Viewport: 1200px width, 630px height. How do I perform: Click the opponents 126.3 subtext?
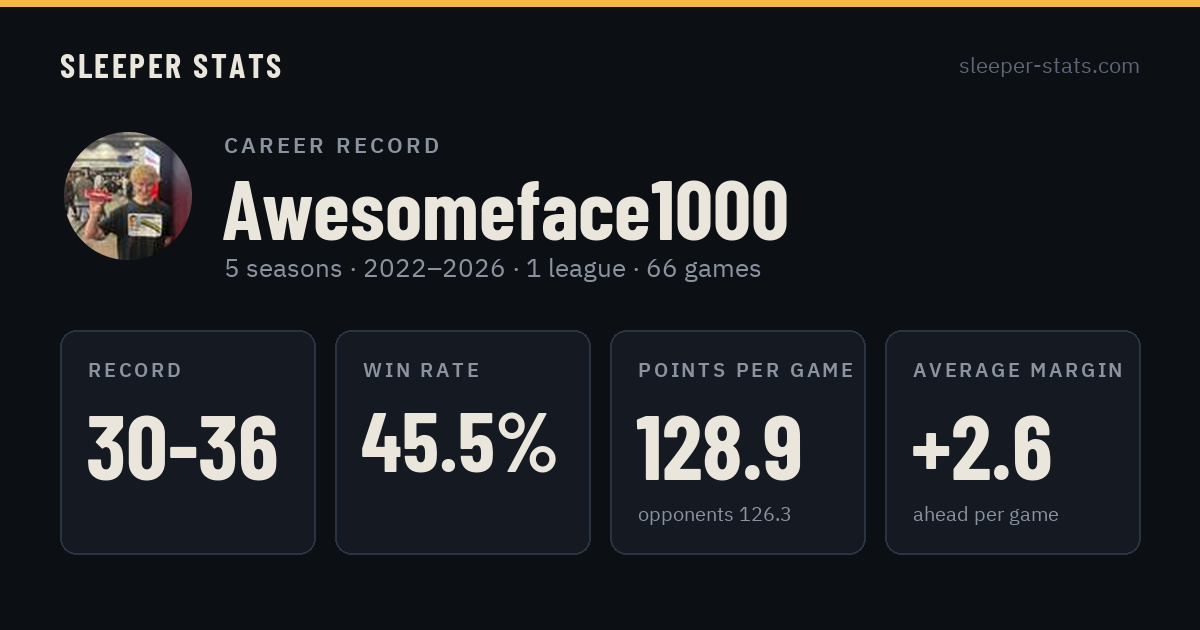pyautogui.click(x=714, y=515)
